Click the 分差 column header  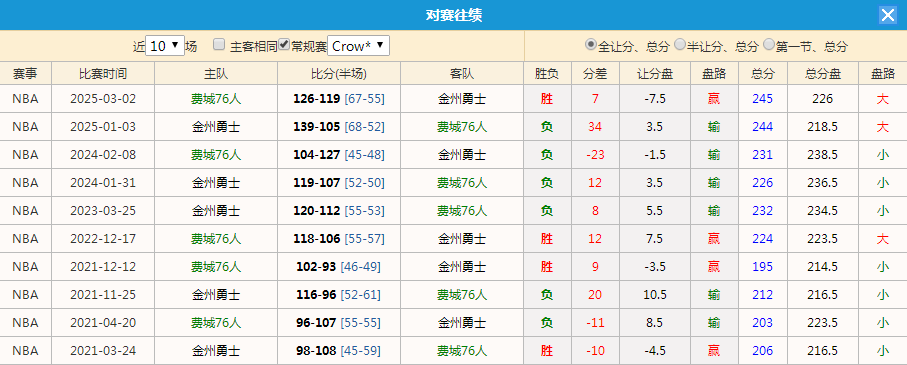[x=595, y=73]
